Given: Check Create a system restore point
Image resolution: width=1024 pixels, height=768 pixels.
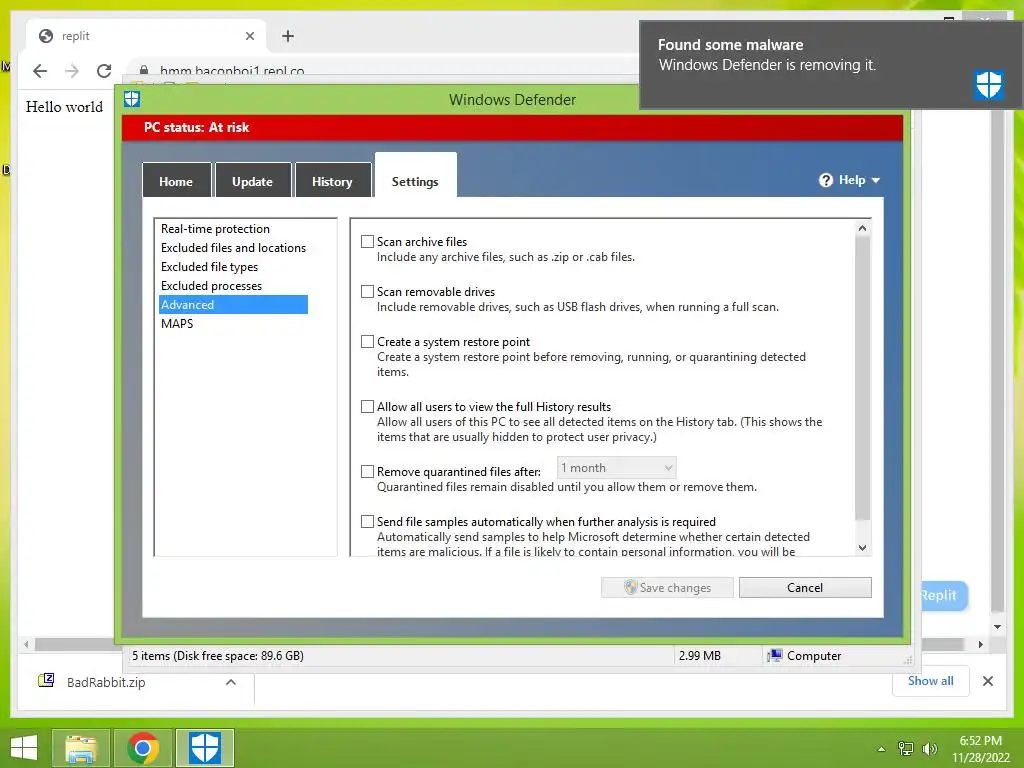Looking at the screenshot, I should tap(368, 342).
